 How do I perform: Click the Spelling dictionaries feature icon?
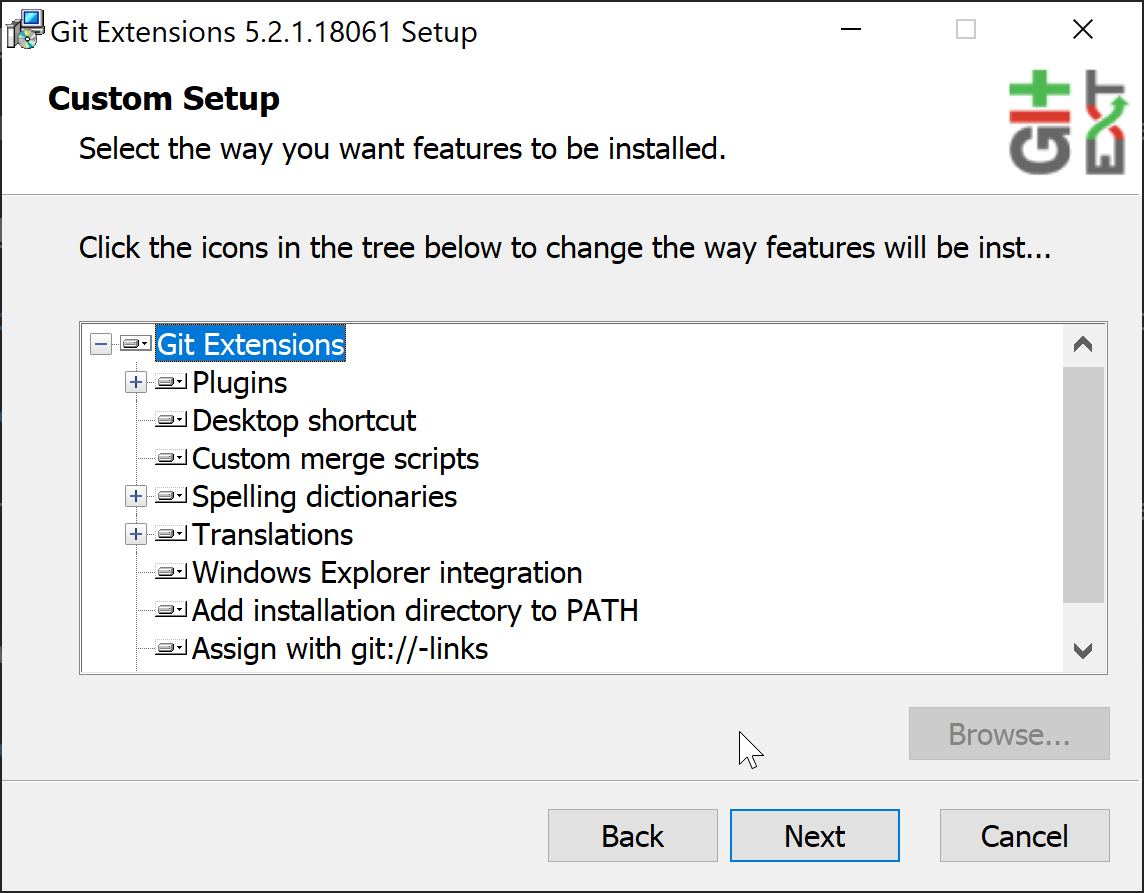tap(171, 497)
